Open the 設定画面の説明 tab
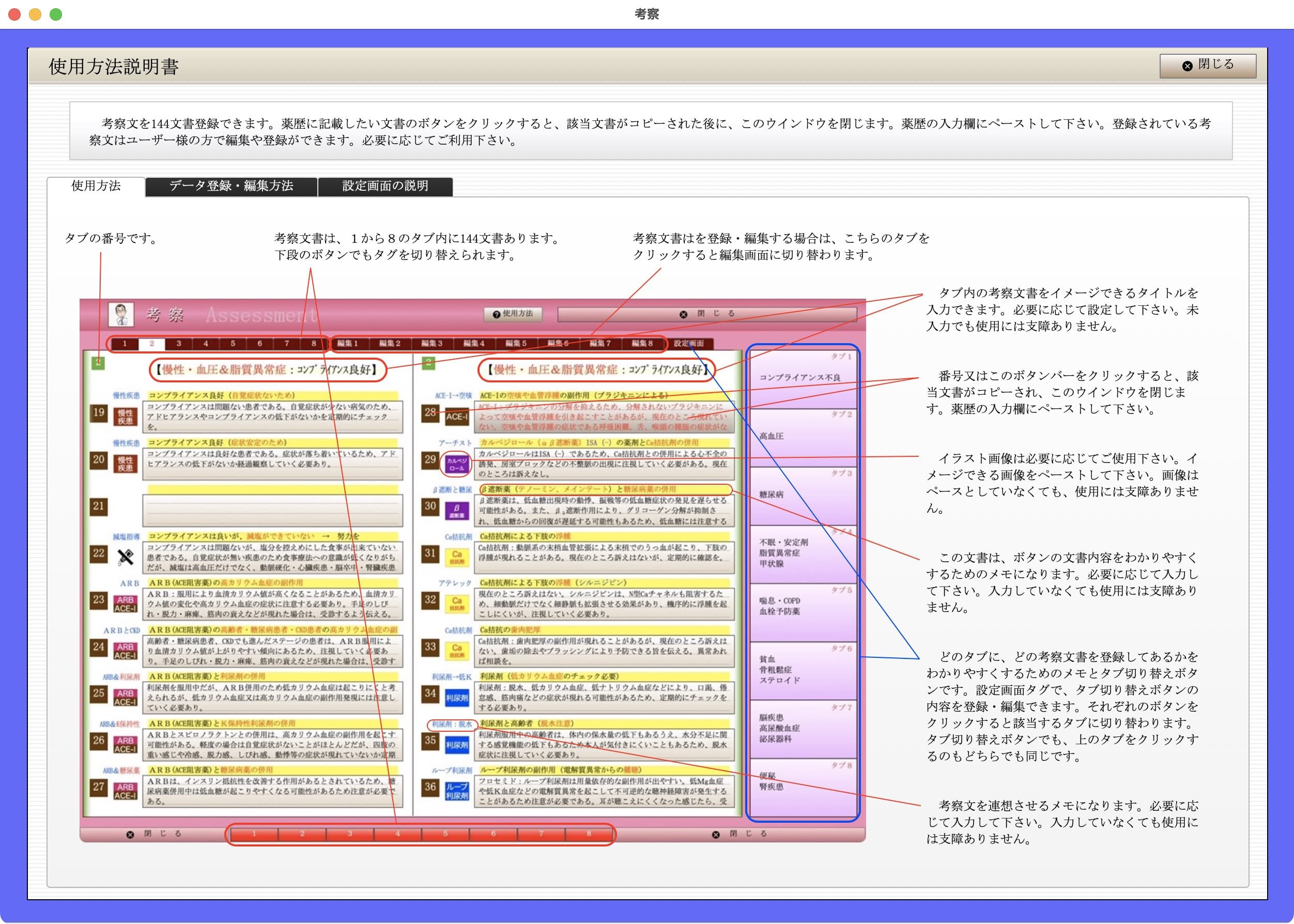This screenshot has width=1294, height=924. pos(385,187)
